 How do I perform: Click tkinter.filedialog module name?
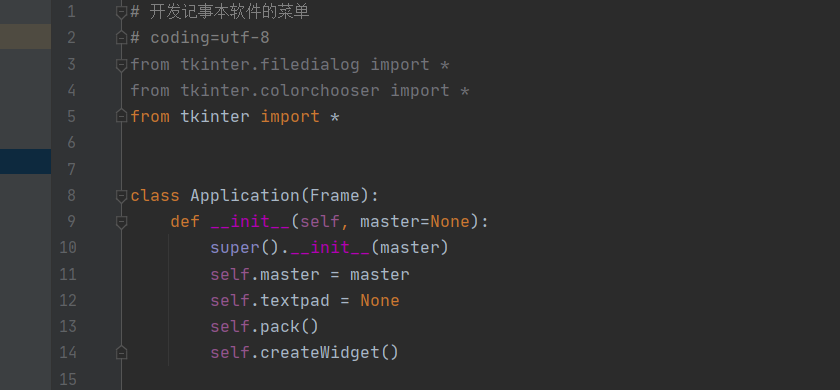[x=270, y=65]
